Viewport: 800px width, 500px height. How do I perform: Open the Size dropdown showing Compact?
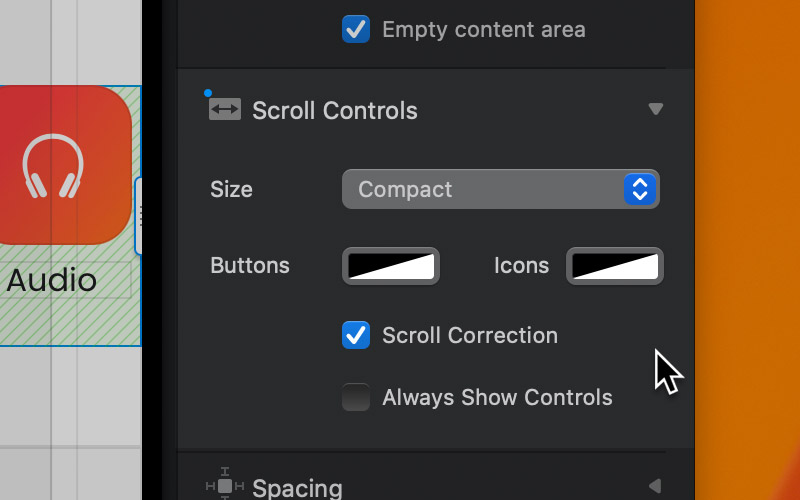501,189
